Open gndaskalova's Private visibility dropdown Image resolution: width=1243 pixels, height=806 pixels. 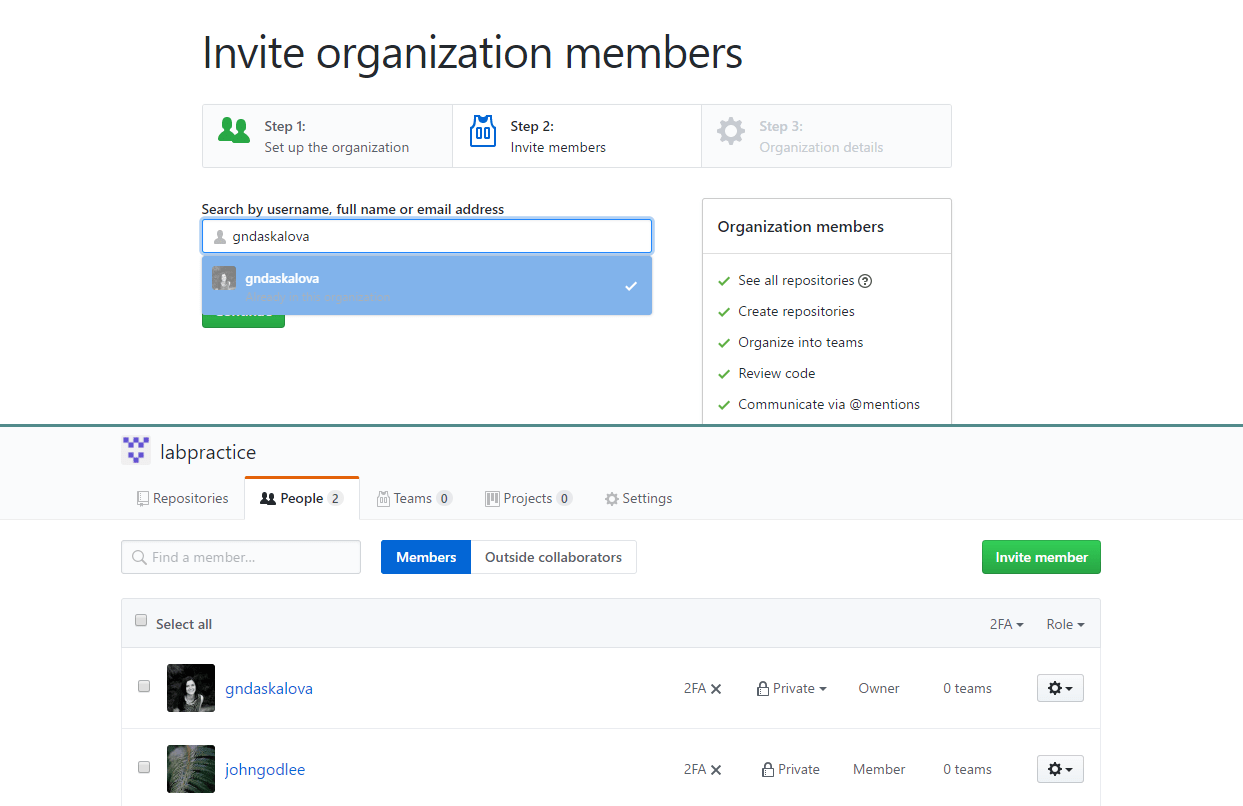tap(793, 688)
